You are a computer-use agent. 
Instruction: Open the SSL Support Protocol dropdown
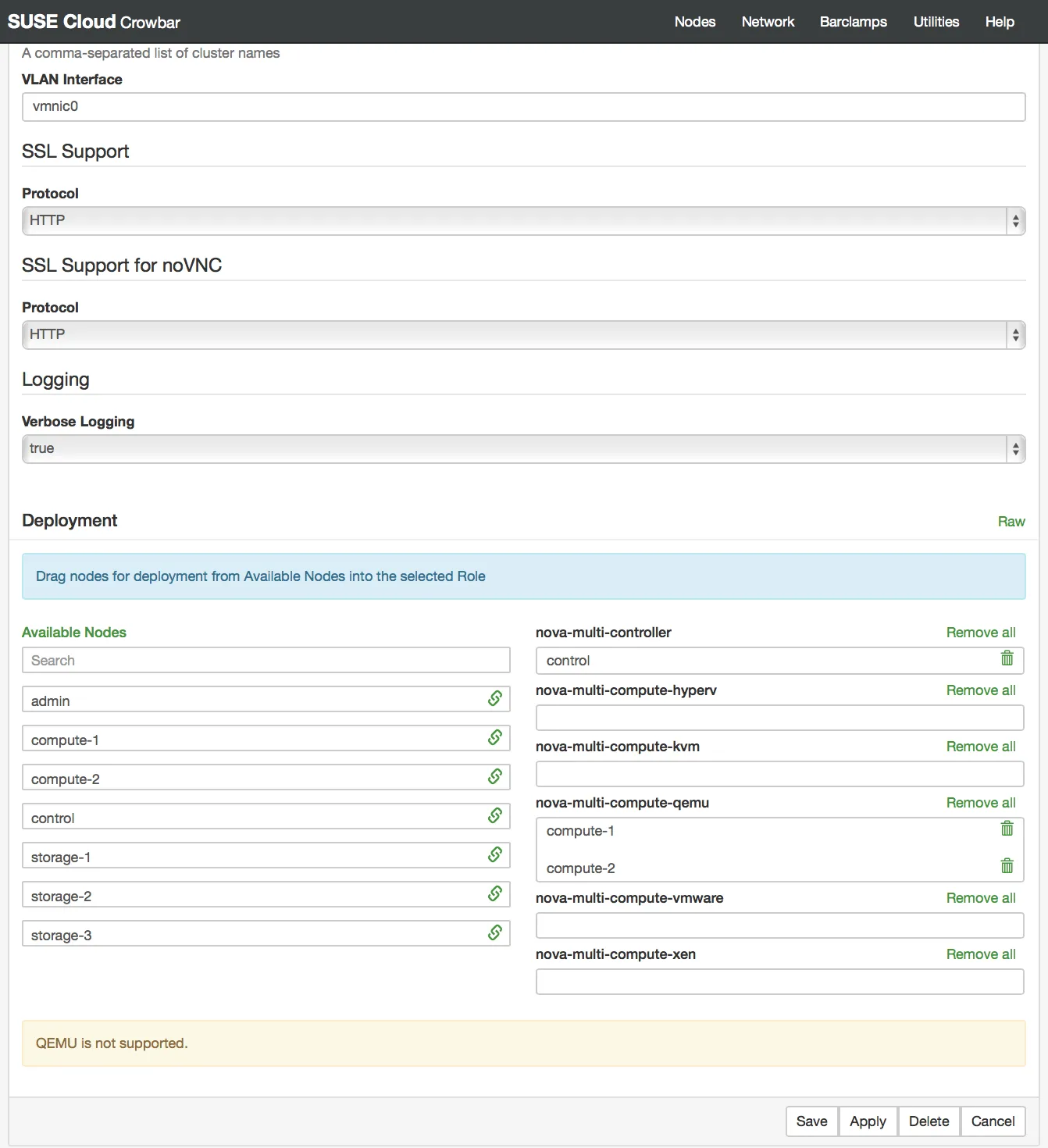[523, 221]
